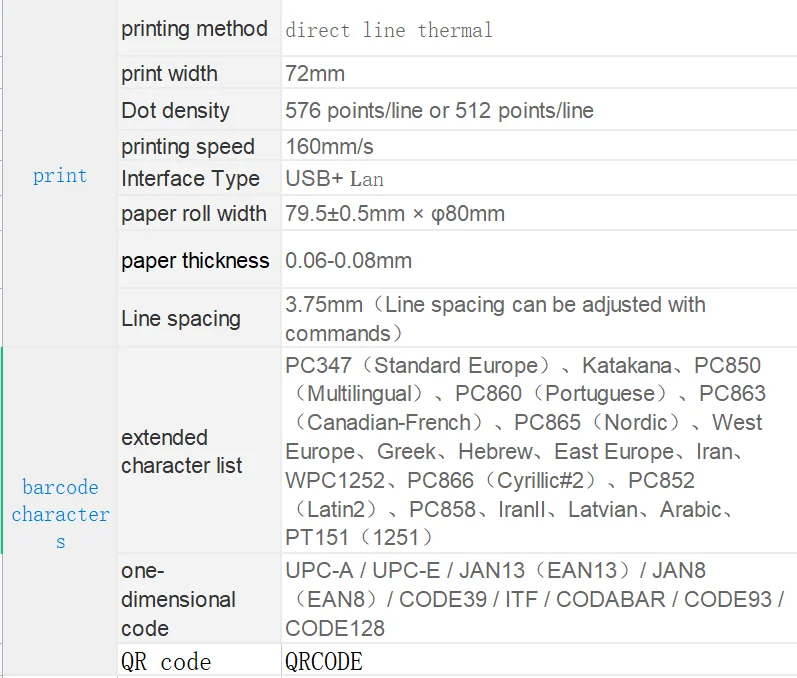
Task: Click the 'Dot density' label cell
Action: click(176, 111)
